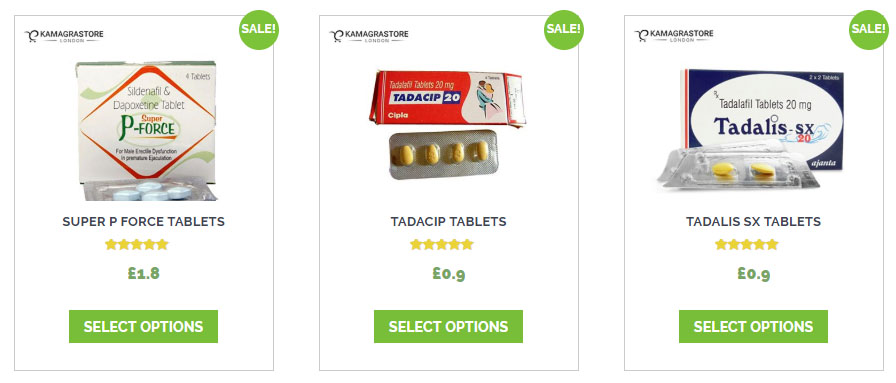Image resolution: width=896 pixels, height=383 pixels.
Task: Click the SALE! badge on Tadacip card
Action: pos(563,30)
